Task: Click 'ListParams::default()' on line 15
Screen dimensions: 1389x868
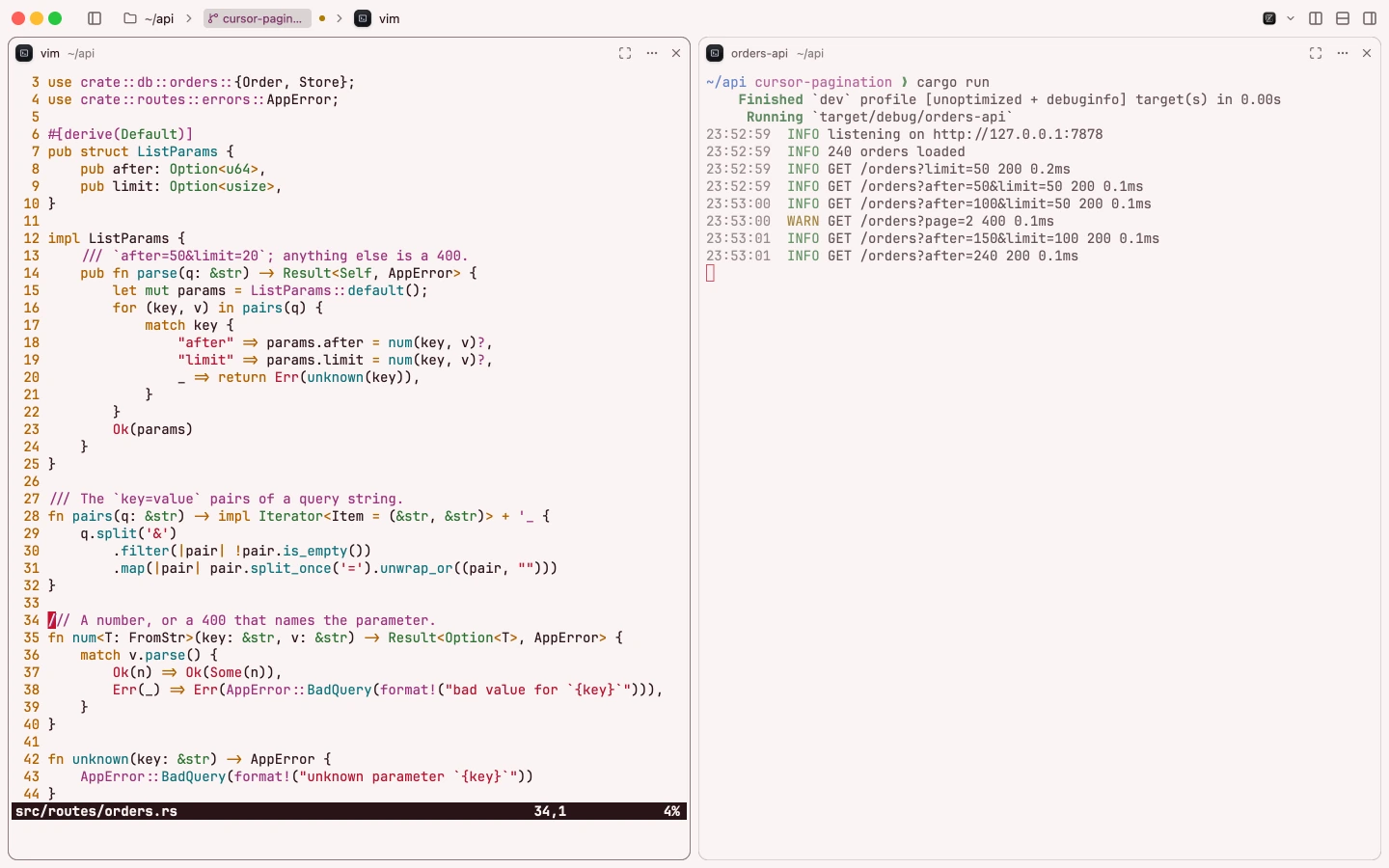Action: (335, 290)
